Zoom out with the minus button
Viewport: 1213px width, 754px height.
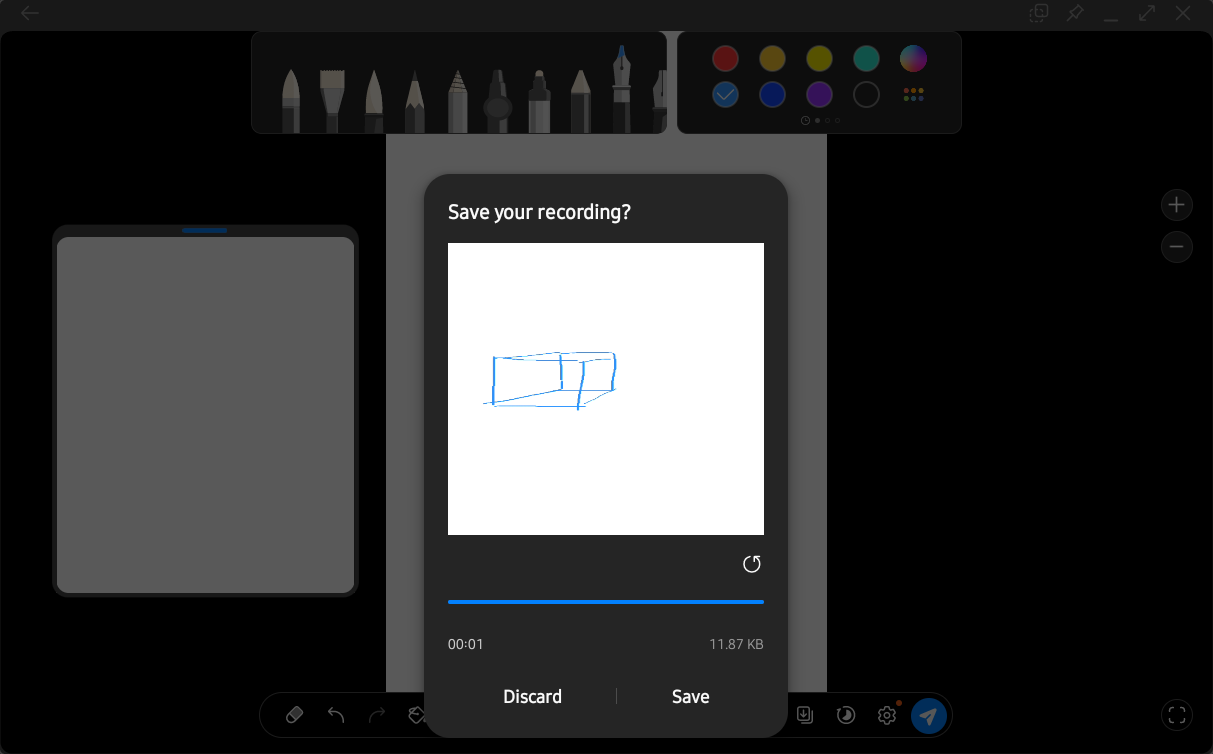[x=1176, y=246]
